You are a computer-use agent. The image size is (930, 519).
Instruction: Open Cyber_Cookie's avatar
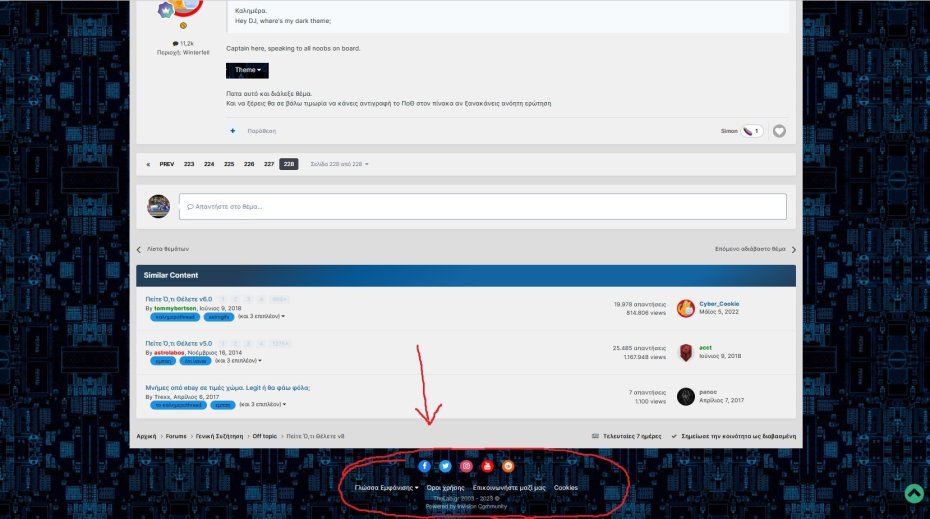click(686, 308)
